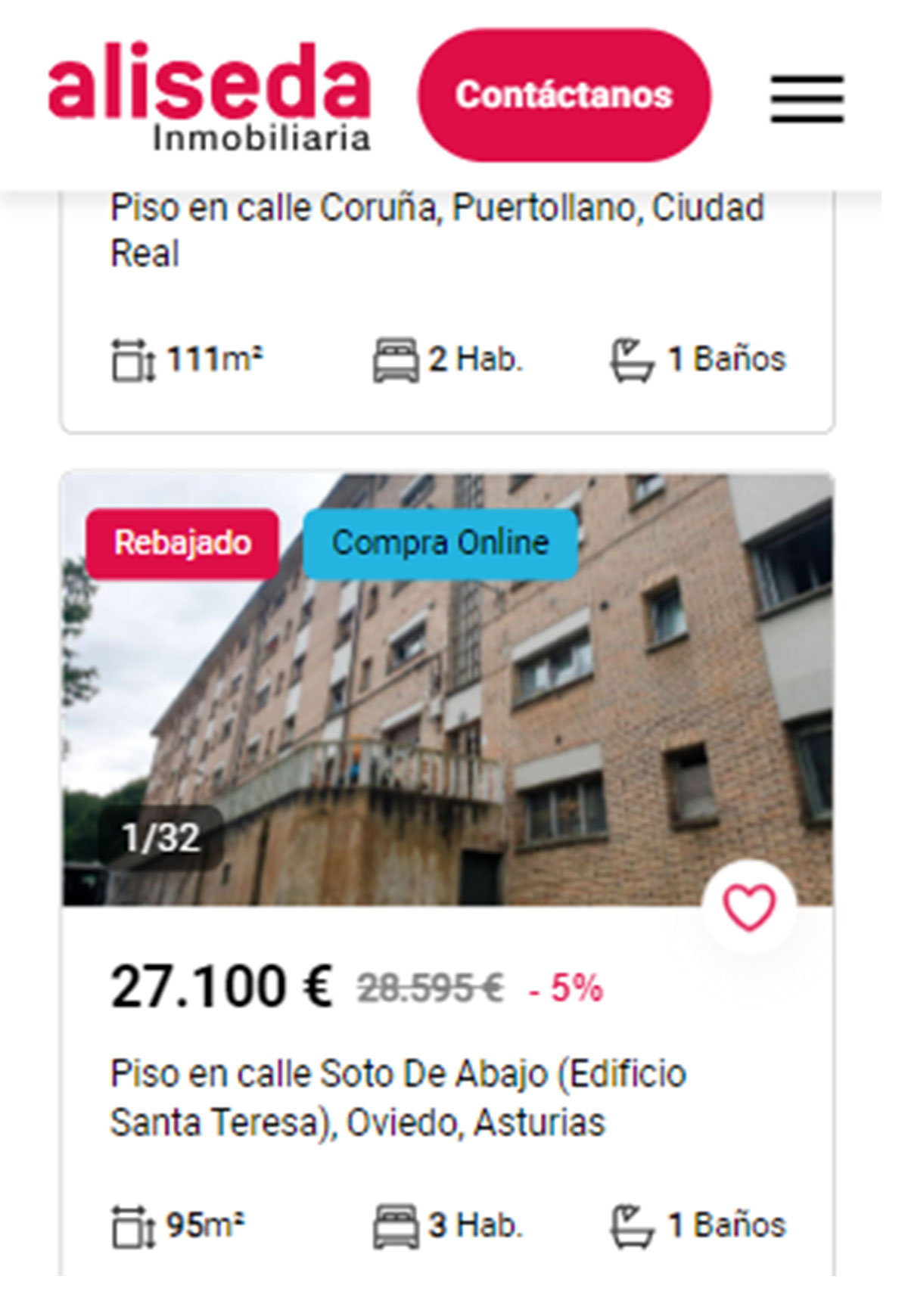Open the Oviedo building photo
Viewport: 908px width, 1316px height.
pos(448,689)
